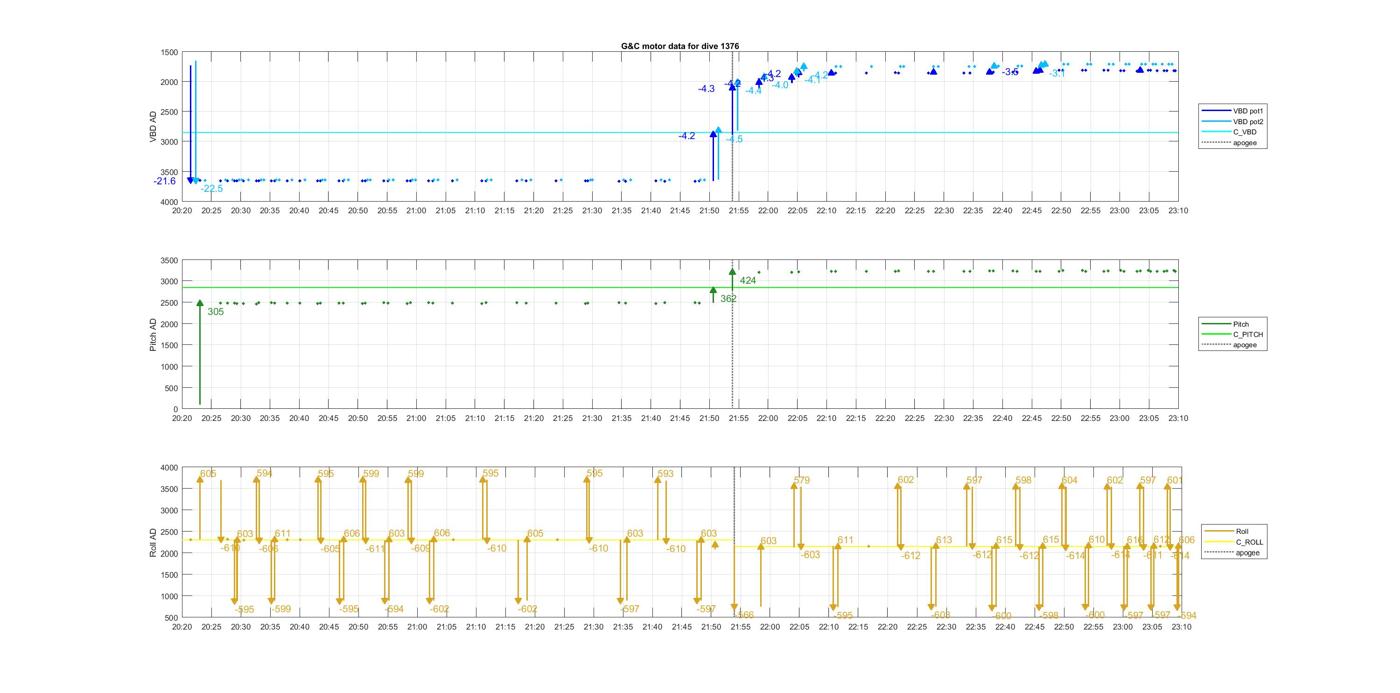Click the '593' roll data label
Screen dimensions: 1400x693
coord(666,474)
